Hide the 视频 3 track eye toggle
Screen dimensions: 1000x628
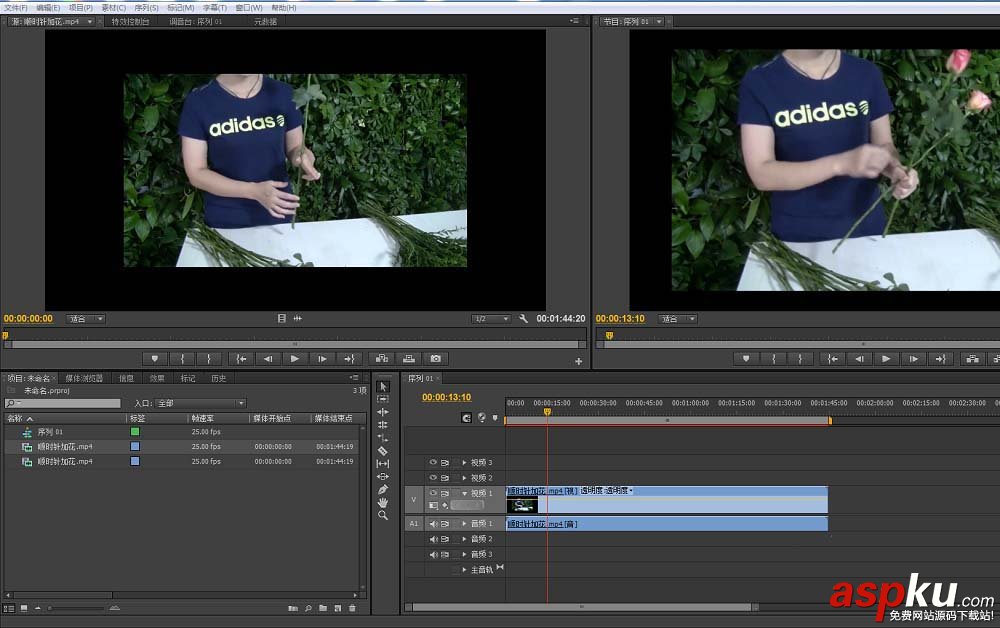pyautogui.click(x=433, y=463)
